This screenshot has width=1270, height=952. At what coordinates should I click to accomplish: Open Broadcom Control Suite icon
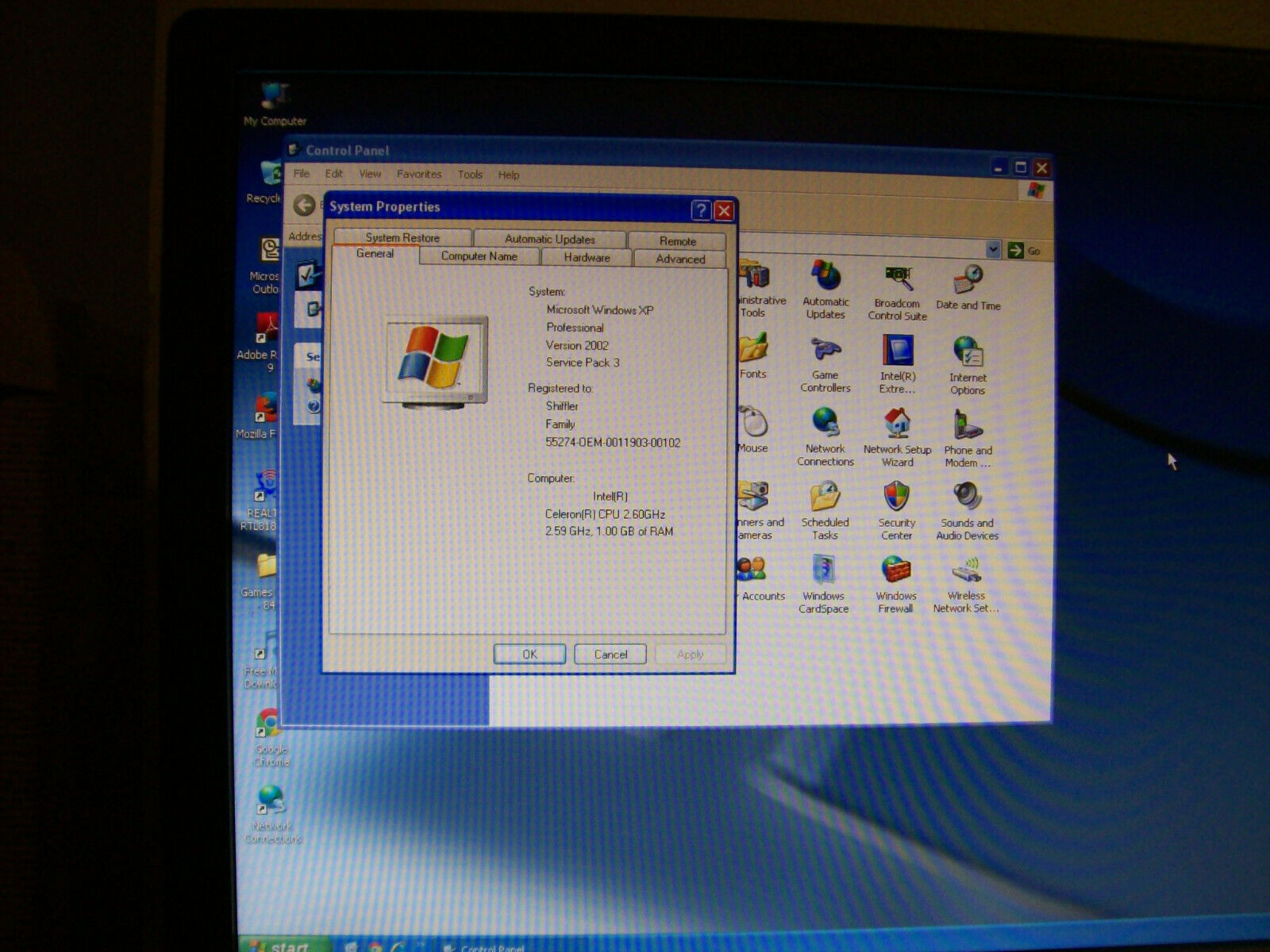click(898, 292)
